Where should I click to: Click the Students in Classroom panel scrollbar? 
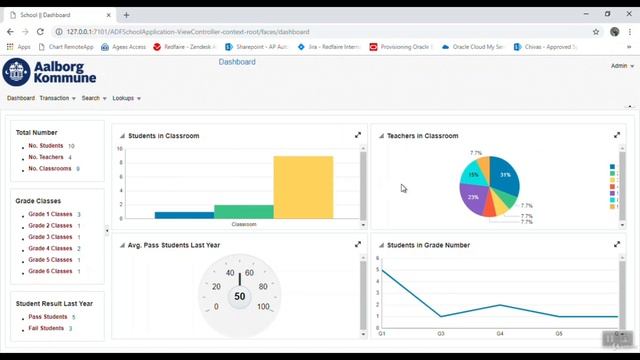(363, 186)
